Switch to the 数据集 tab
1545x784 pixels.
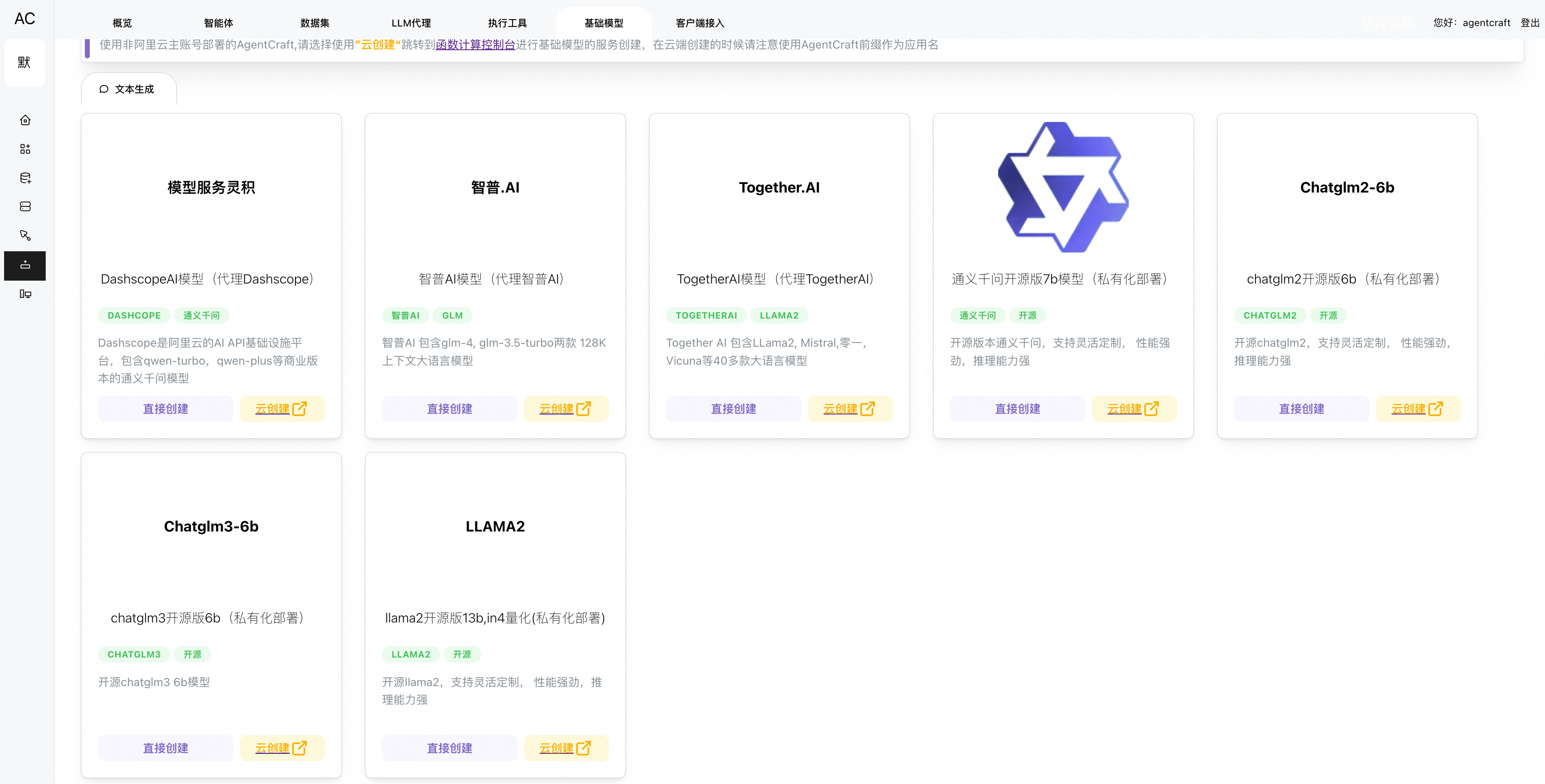click(315, 23)
